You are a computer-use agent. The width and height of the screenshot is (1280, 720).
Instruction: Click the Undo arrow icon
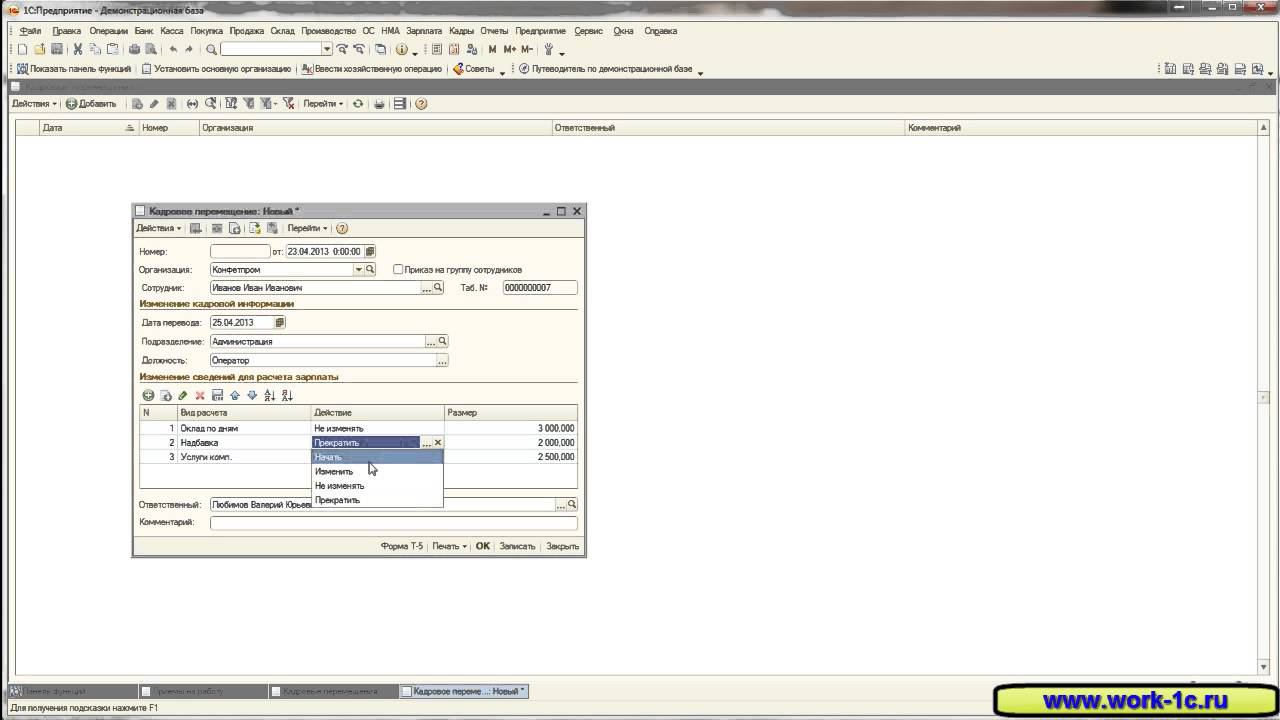173,49
